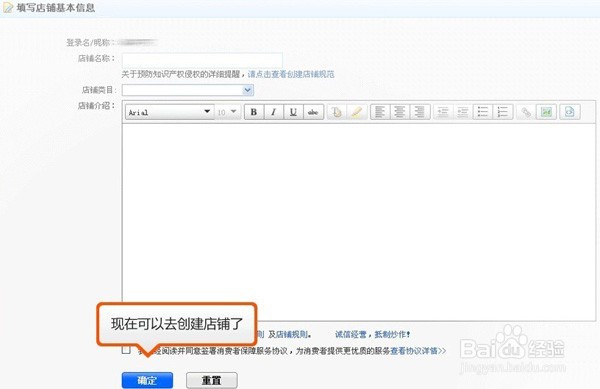Click the 重置 reset button
The height and width of the screenshot is (389, 600).
212,380
